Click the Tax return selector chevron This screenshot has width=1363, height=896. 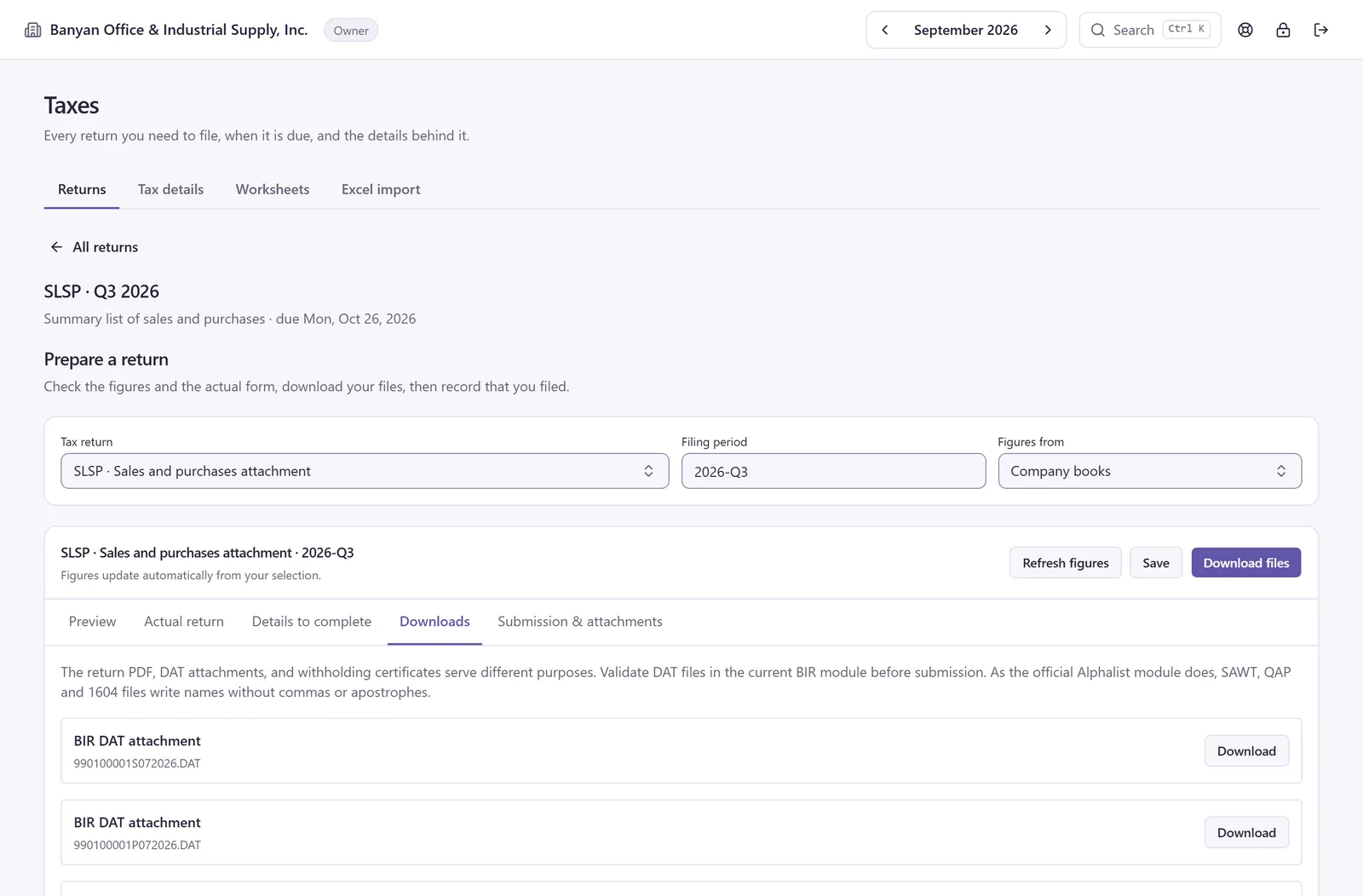coord(648,471)
